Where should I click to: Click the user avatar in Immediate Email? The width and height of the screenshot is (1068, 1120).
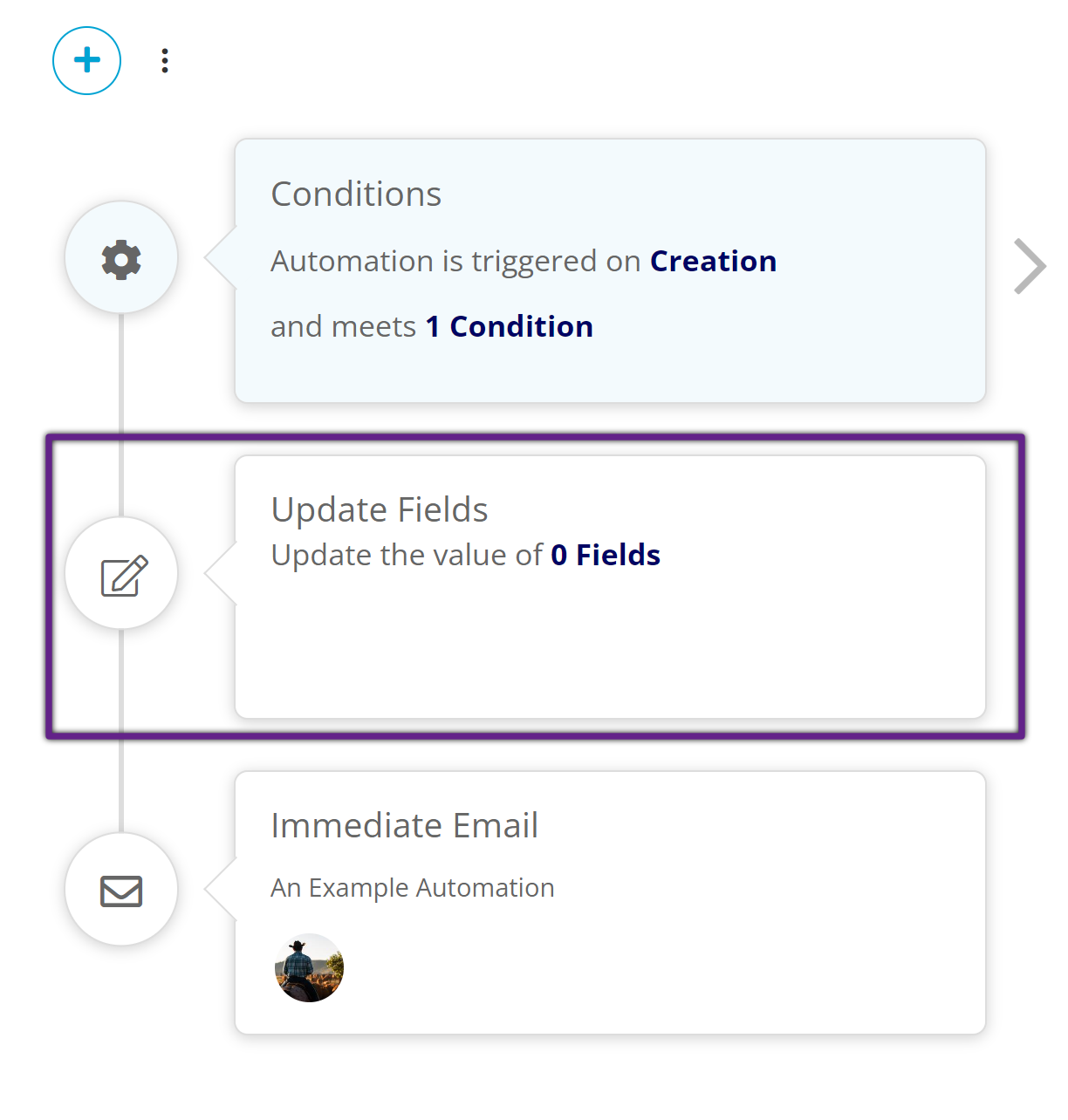309,967
